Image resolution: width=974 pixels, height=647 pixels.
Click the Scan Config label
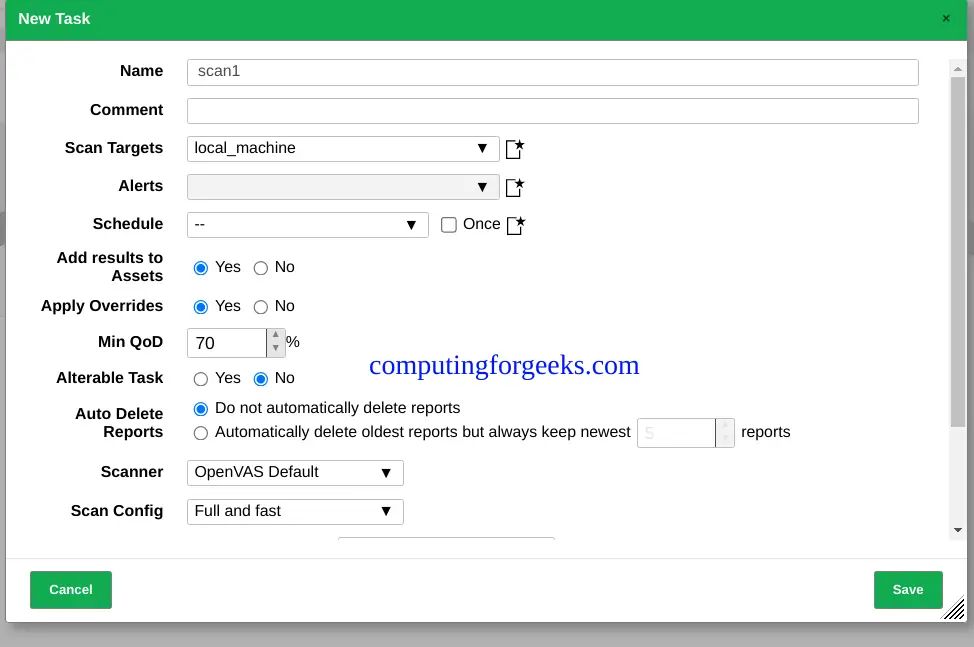tap(117, 511)
